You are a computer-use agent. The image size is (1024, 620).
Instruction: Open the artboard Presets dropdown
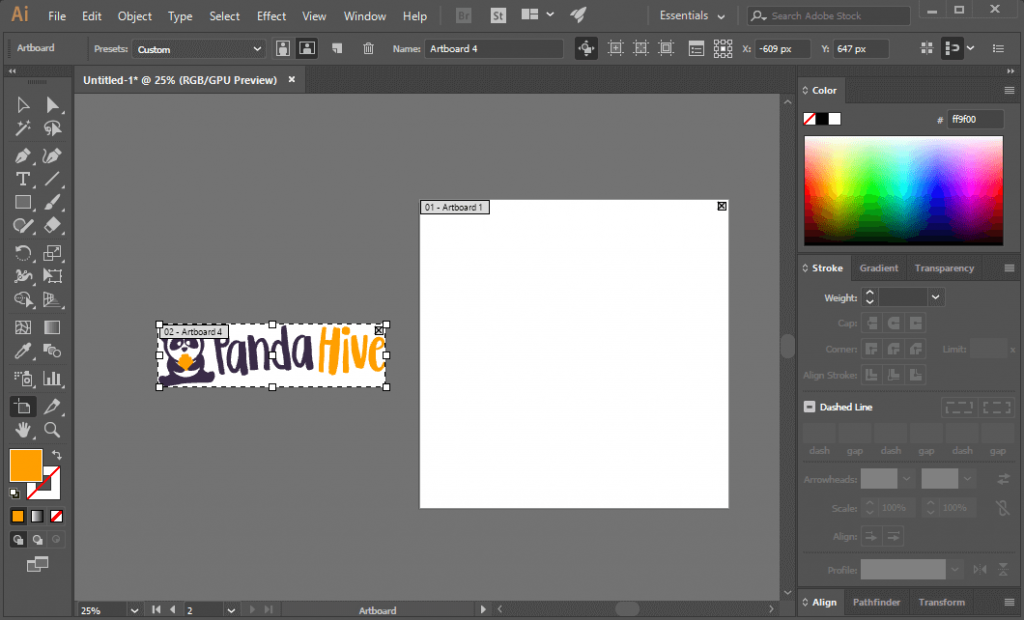pyautogui.click(x=198, y=48)
